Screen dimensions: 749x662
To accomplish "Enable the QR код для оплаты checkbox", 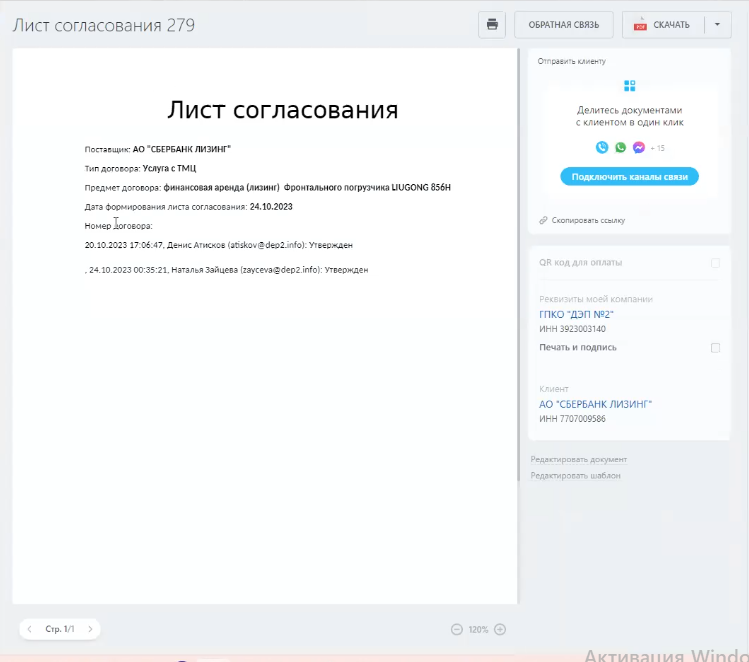I will [716, 263].
